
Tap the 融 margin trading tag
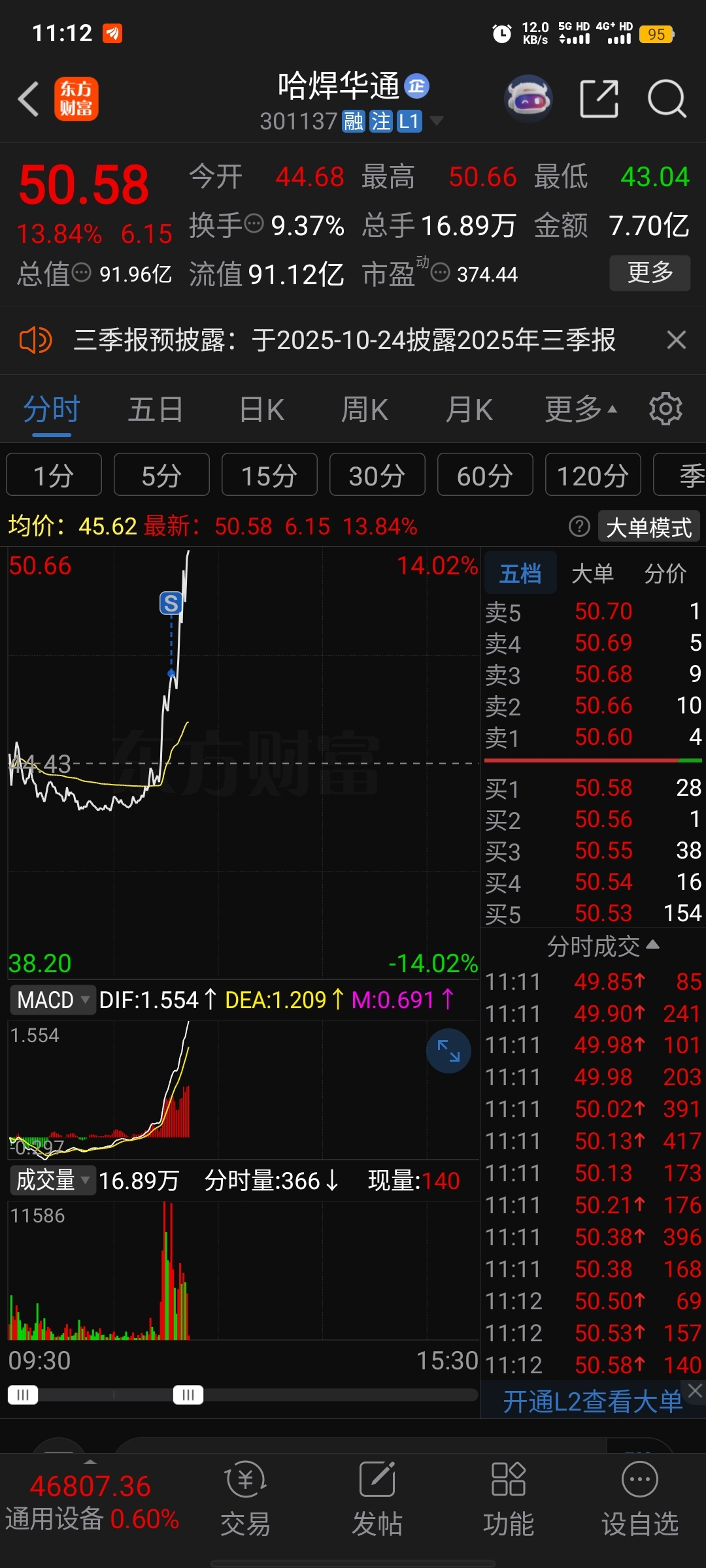[354, 122]
